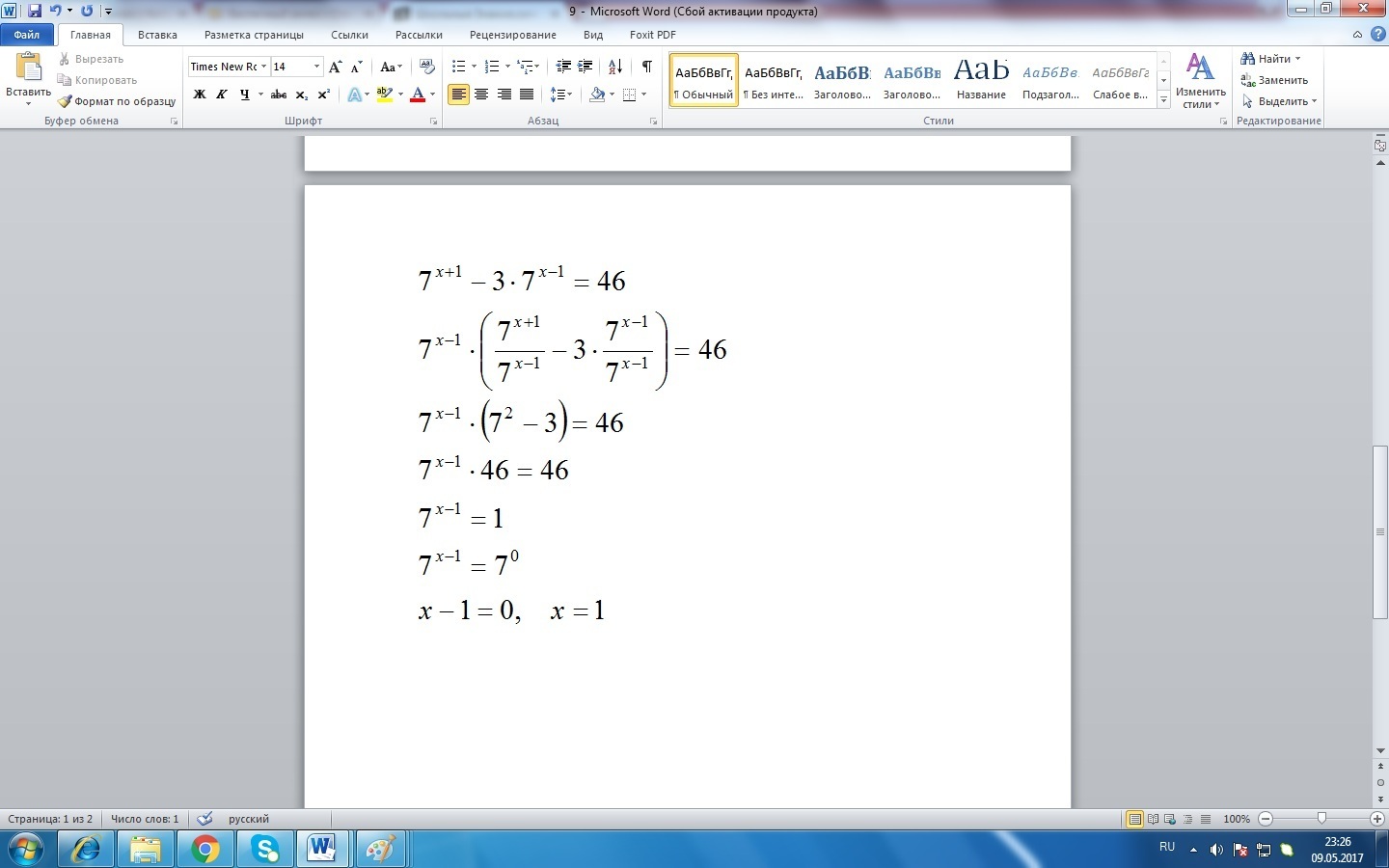Apply the Название style

click(x=981, y=78)
